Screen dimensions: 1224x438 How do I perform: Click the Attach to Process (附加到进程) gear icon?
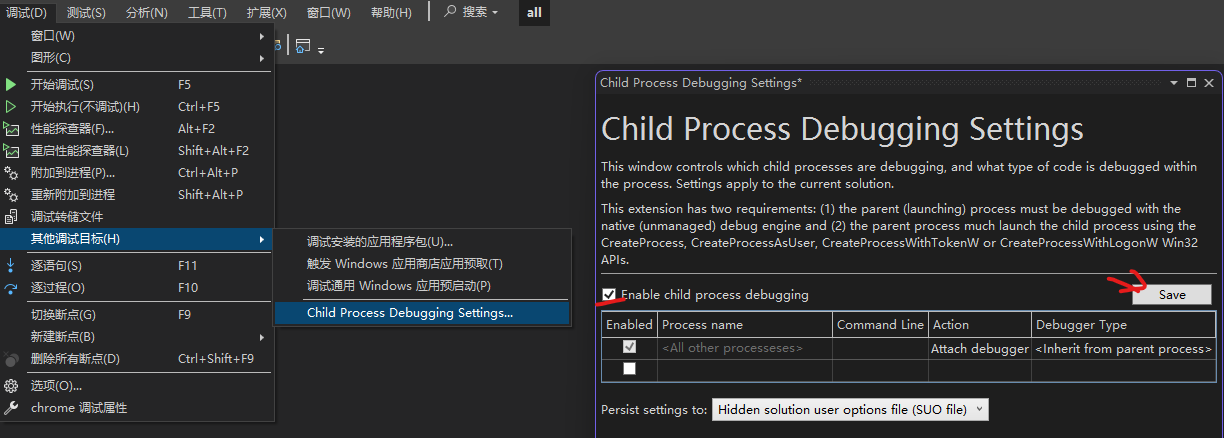pyautogui.click(x=11, y=173)
